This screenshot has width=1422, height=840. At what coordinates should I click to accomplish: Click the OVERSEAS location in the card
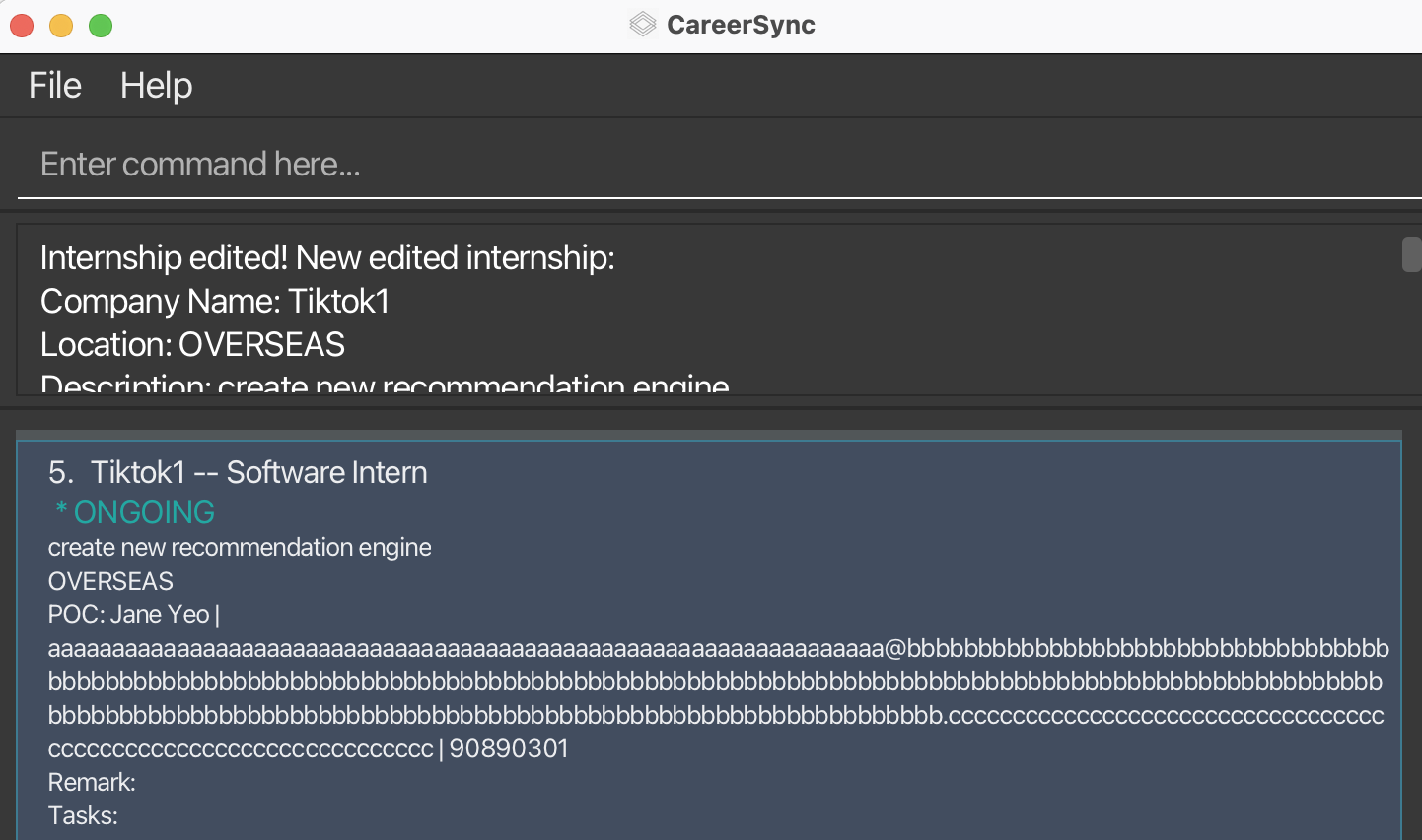point(110,581)
